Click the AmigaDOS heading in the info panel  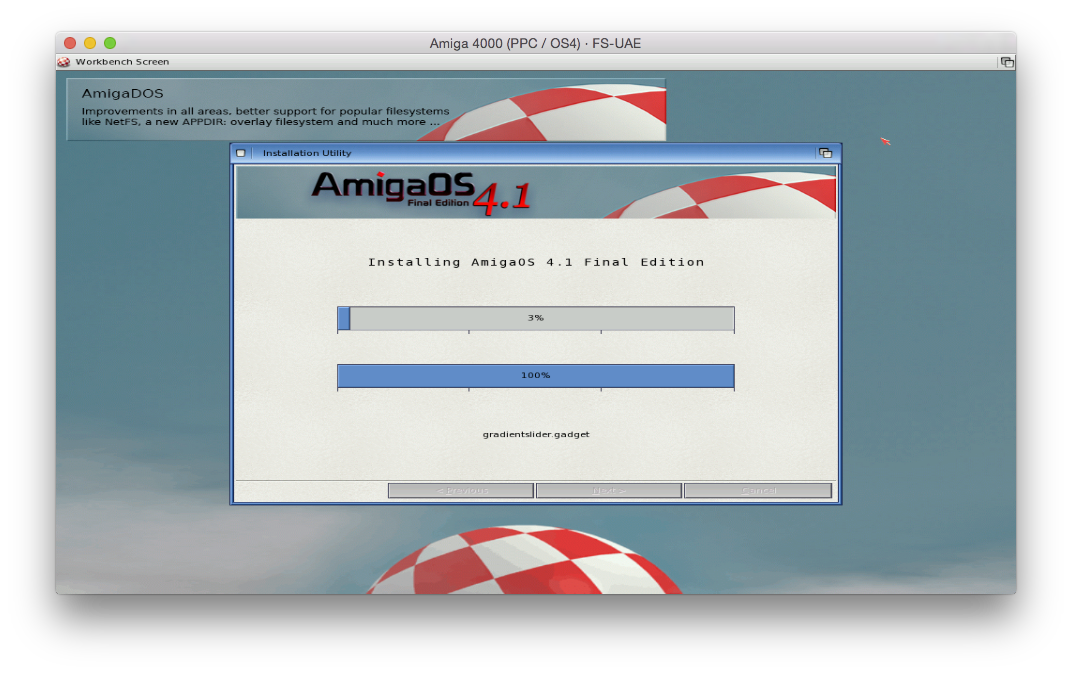(122, 94)
